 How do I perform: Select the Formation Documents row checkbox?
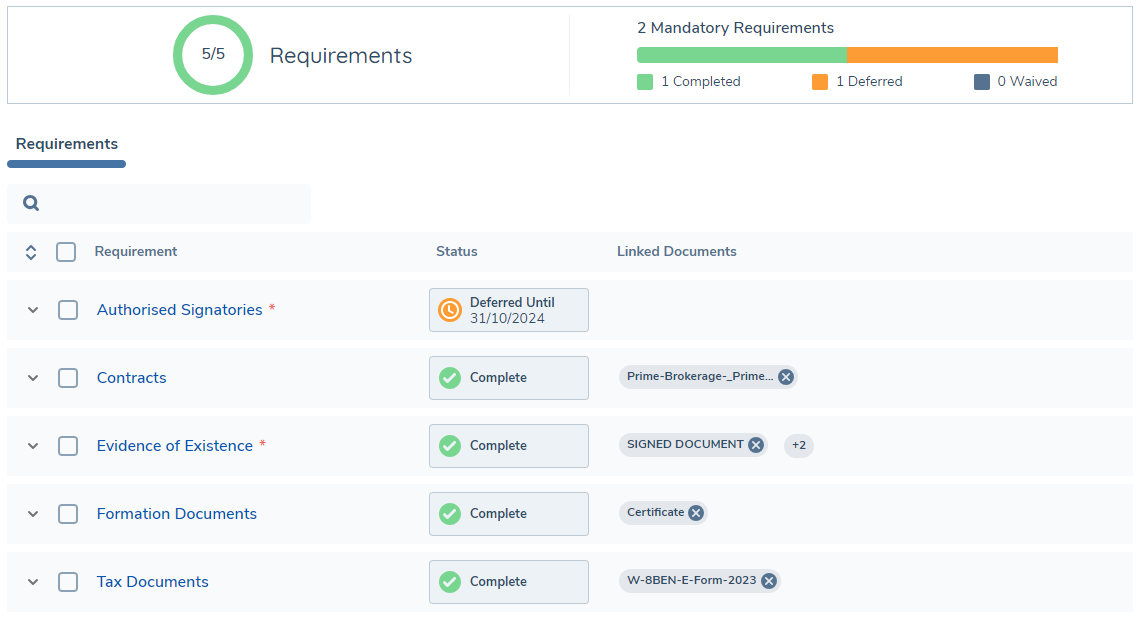pyautogui.click(x=68, y=514)
